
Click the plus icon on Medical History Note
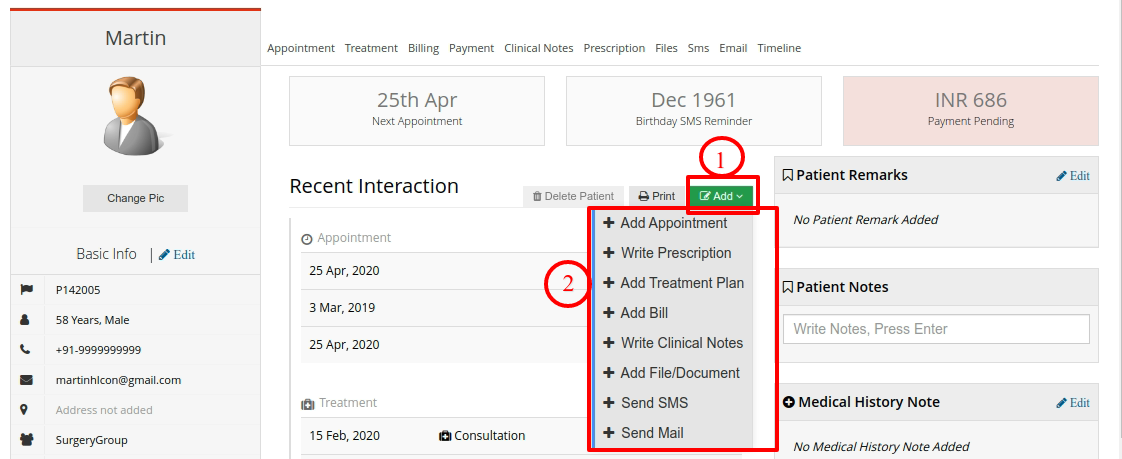click(x=789, y=402)
